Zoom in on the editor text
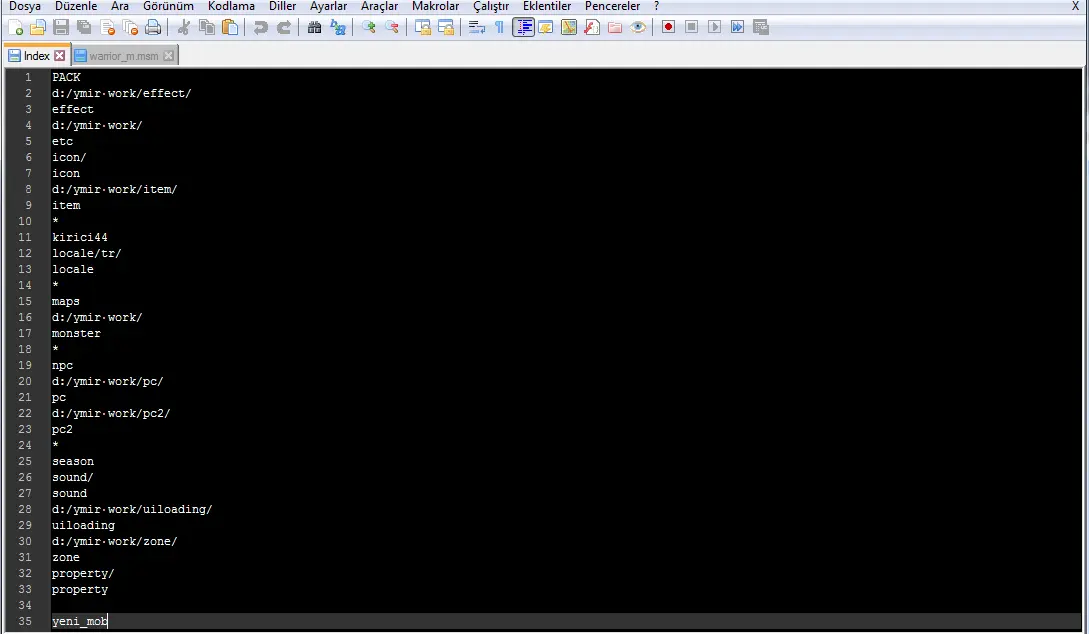Viewport: 1089px width, 634px height. coord(369,28)
